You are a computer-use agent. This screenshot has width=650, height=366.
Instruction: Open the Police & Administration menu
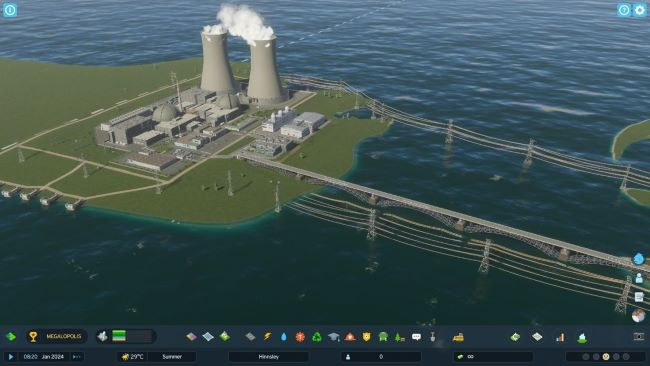click(x=366, y=337)
